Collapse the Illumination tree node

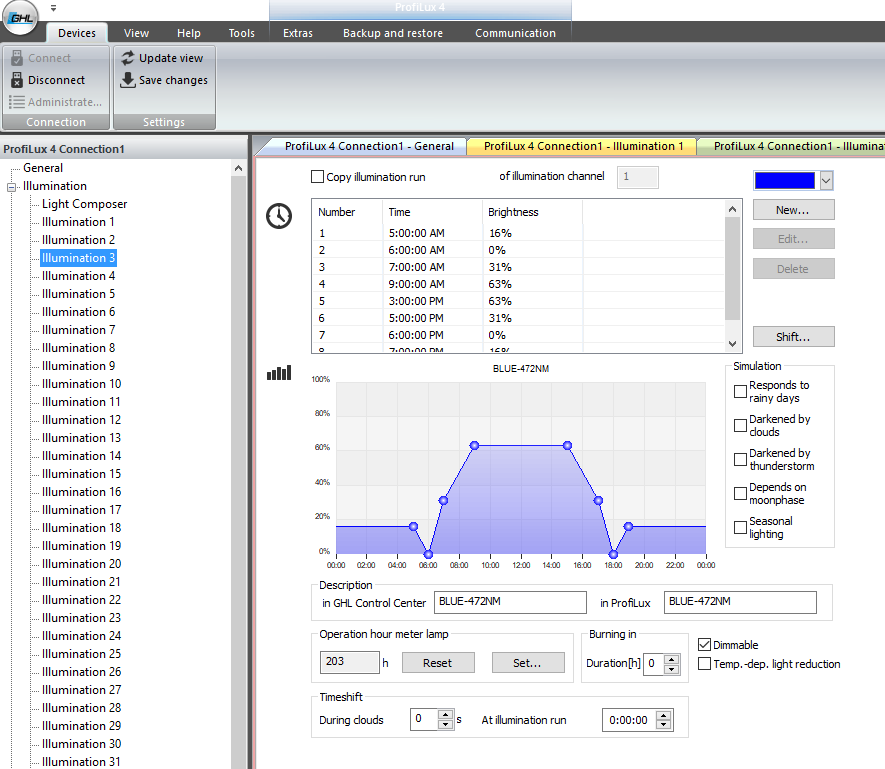[11, 187]
